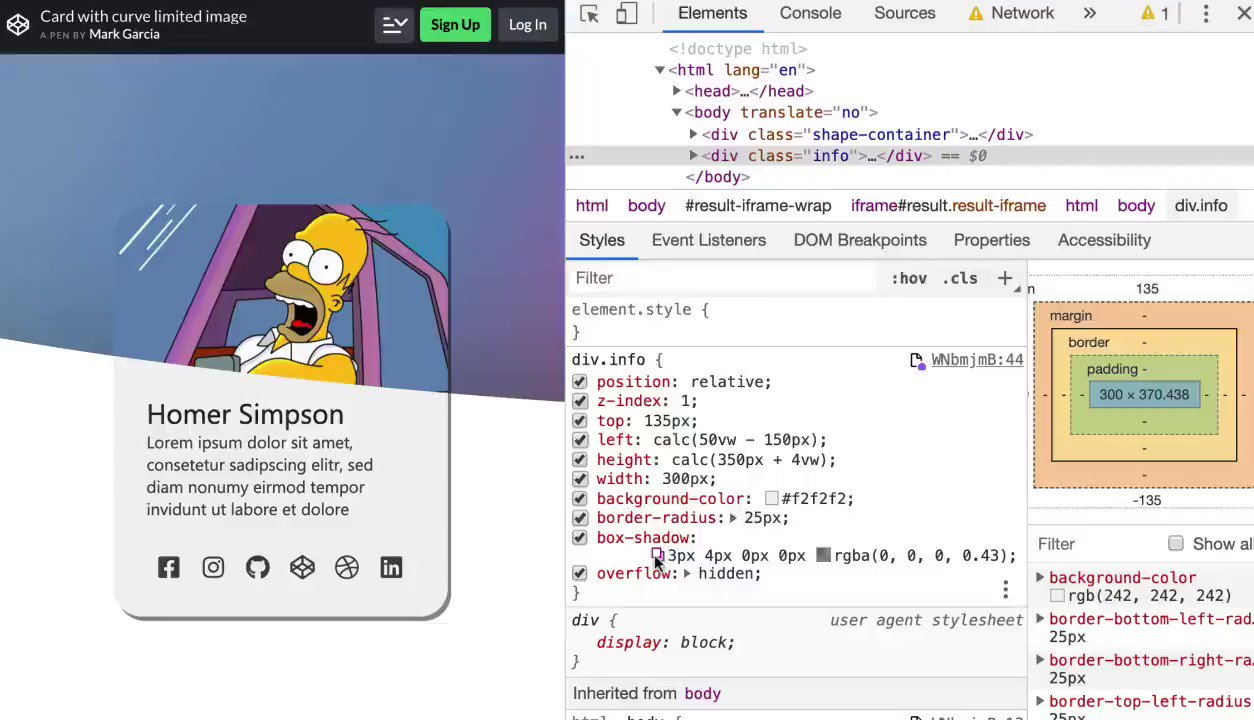Toggle off the height declaration
This screenshot has width=1254, height=720.
[580, 460]
